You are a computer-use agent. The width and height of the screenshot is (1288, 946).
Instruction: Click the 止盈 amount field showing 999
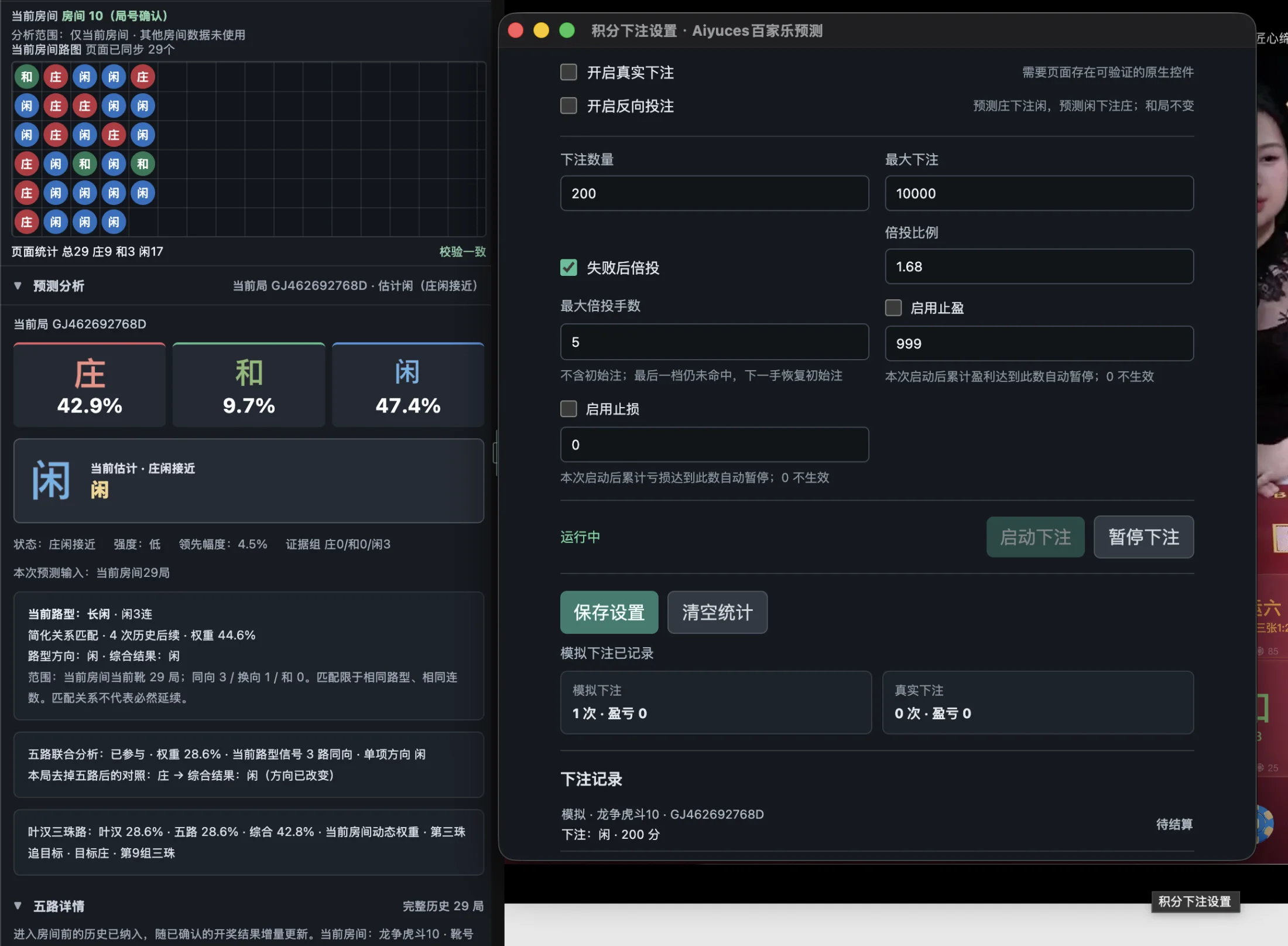click(x=1039, y=343)
